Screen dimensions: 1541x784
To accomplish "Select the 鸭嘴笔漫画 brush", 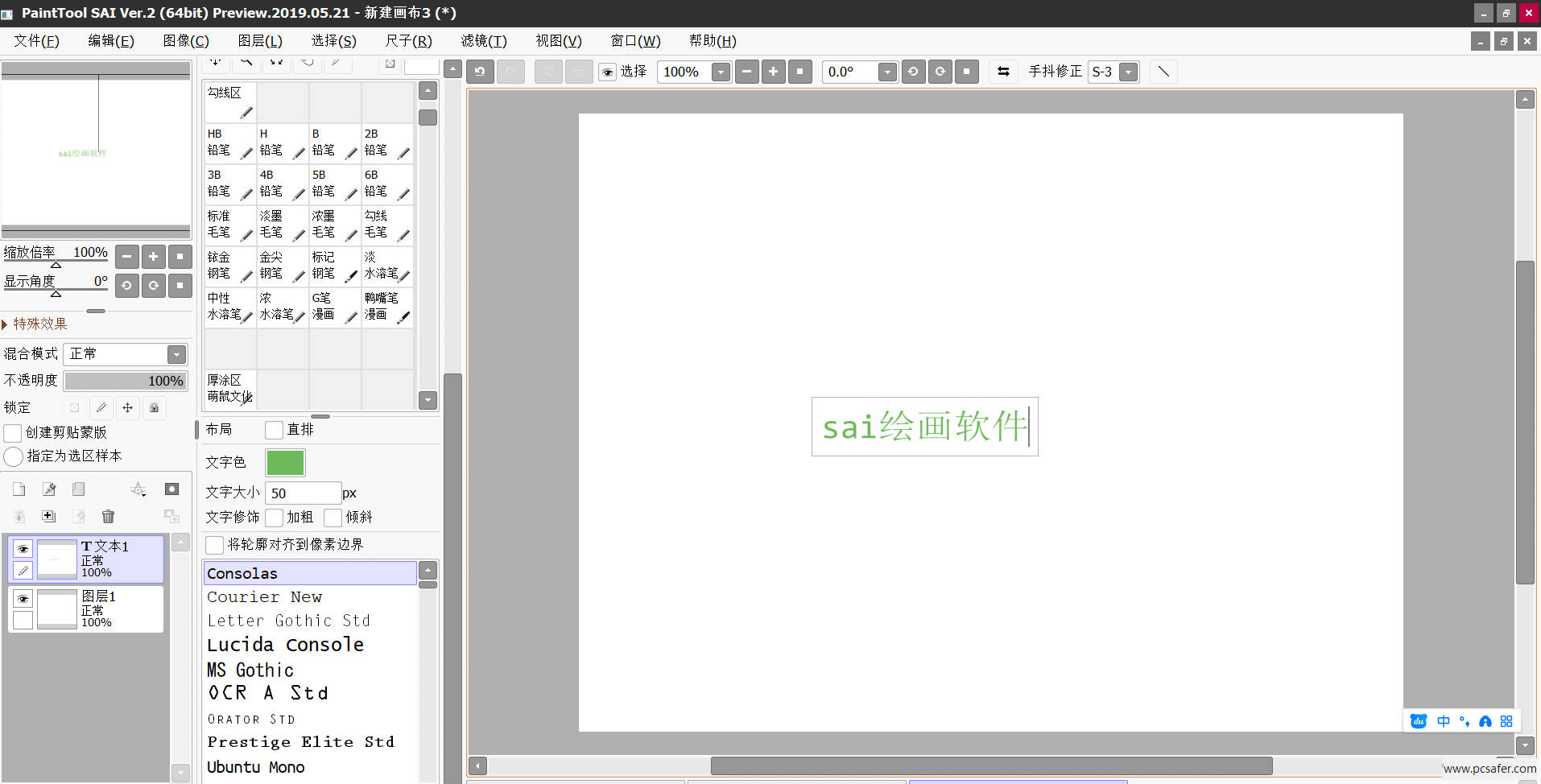I will click(x=387, y=307).
